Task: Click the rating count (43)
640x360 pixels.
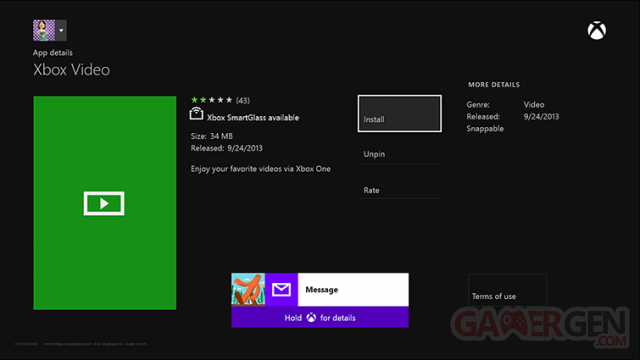Action: (x=243, y=100)
